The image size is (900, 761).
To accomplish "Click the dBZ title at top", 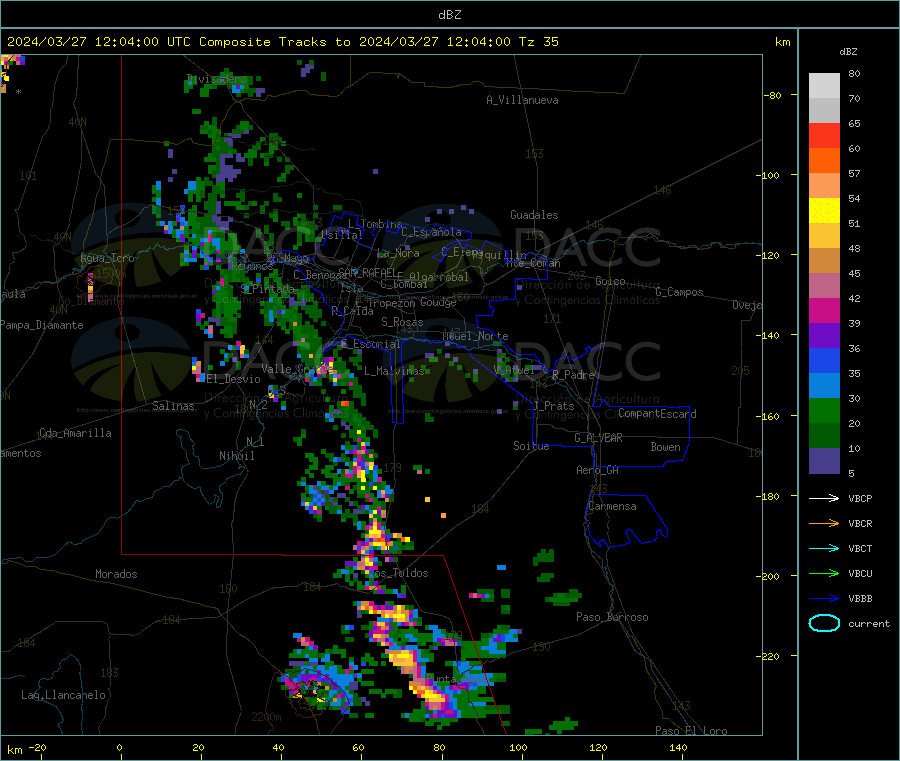I will point(449,15).
